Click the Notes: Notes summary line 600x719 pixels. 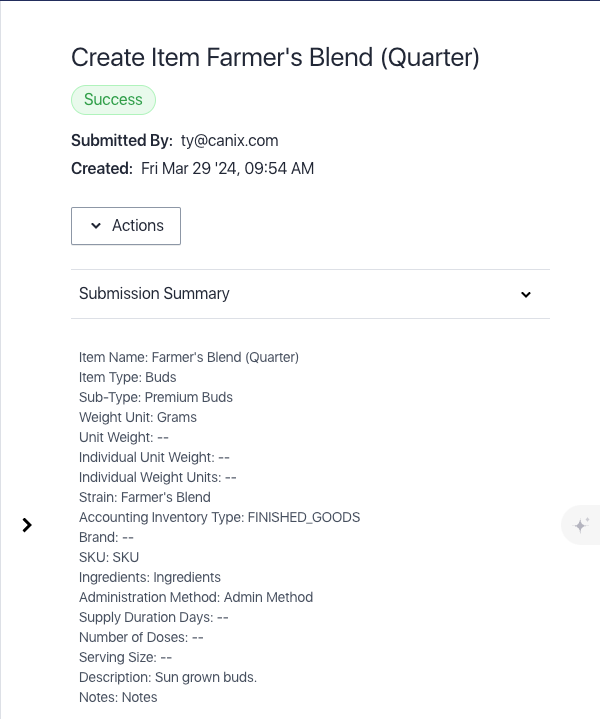118,697
